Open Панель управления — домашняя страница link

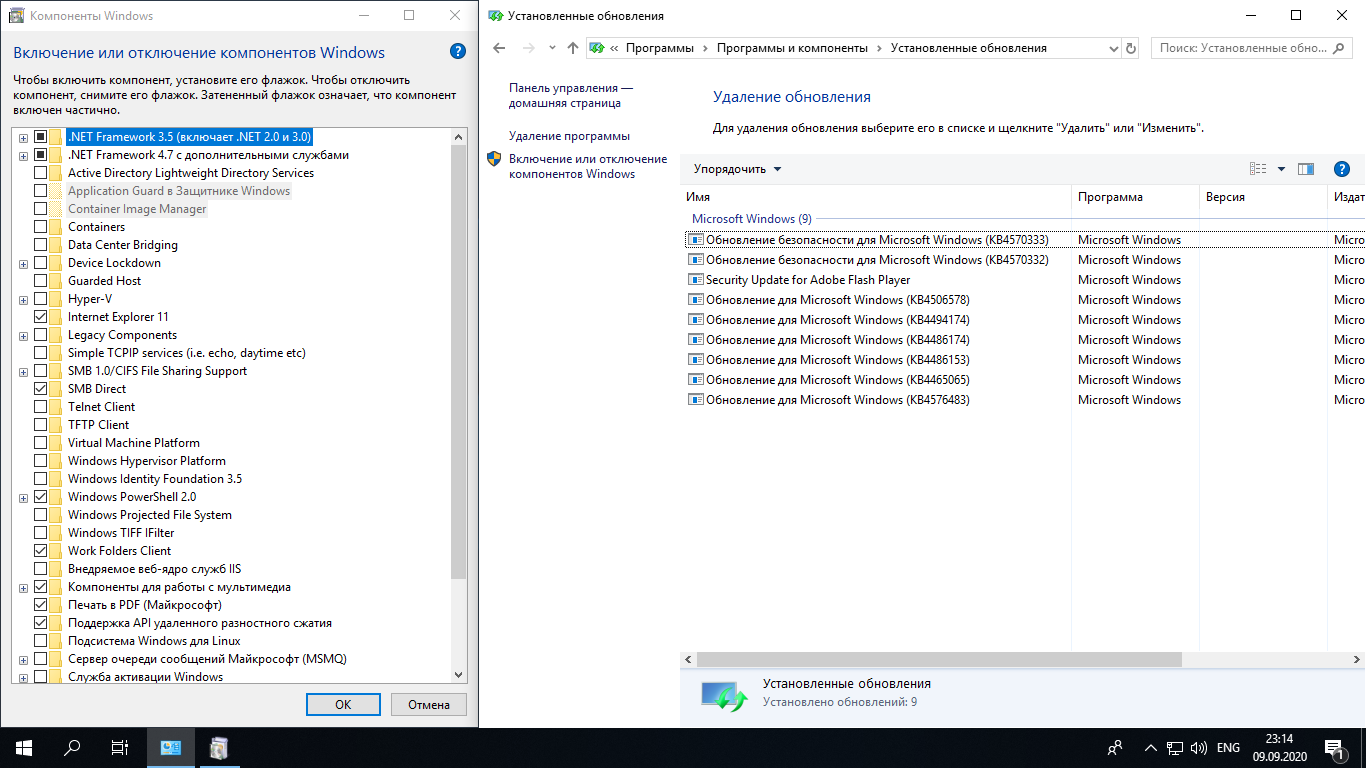tap(570, 96)
